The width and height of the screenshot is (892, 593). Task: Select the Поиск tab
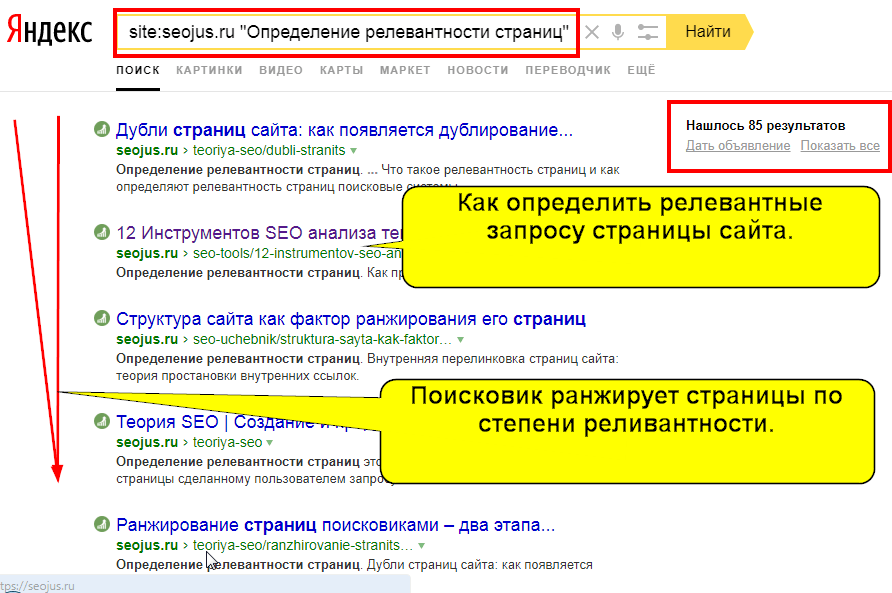pyautogui.click(x=138, y=70)
